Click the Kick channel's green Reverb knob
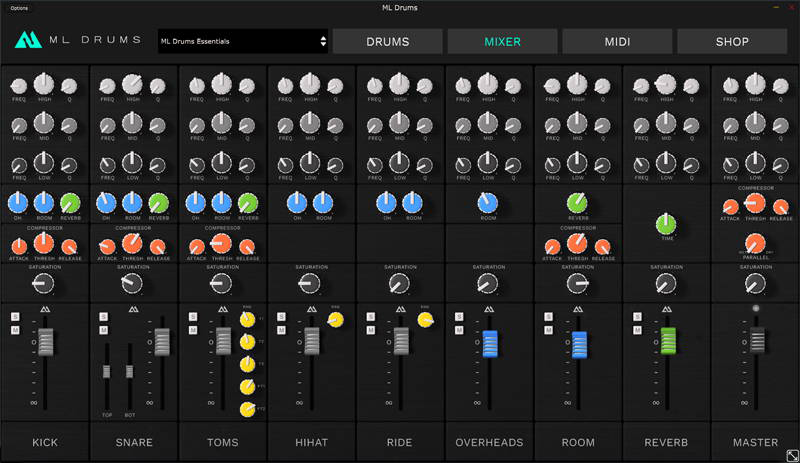800x463 pixels. coord(69,202)
